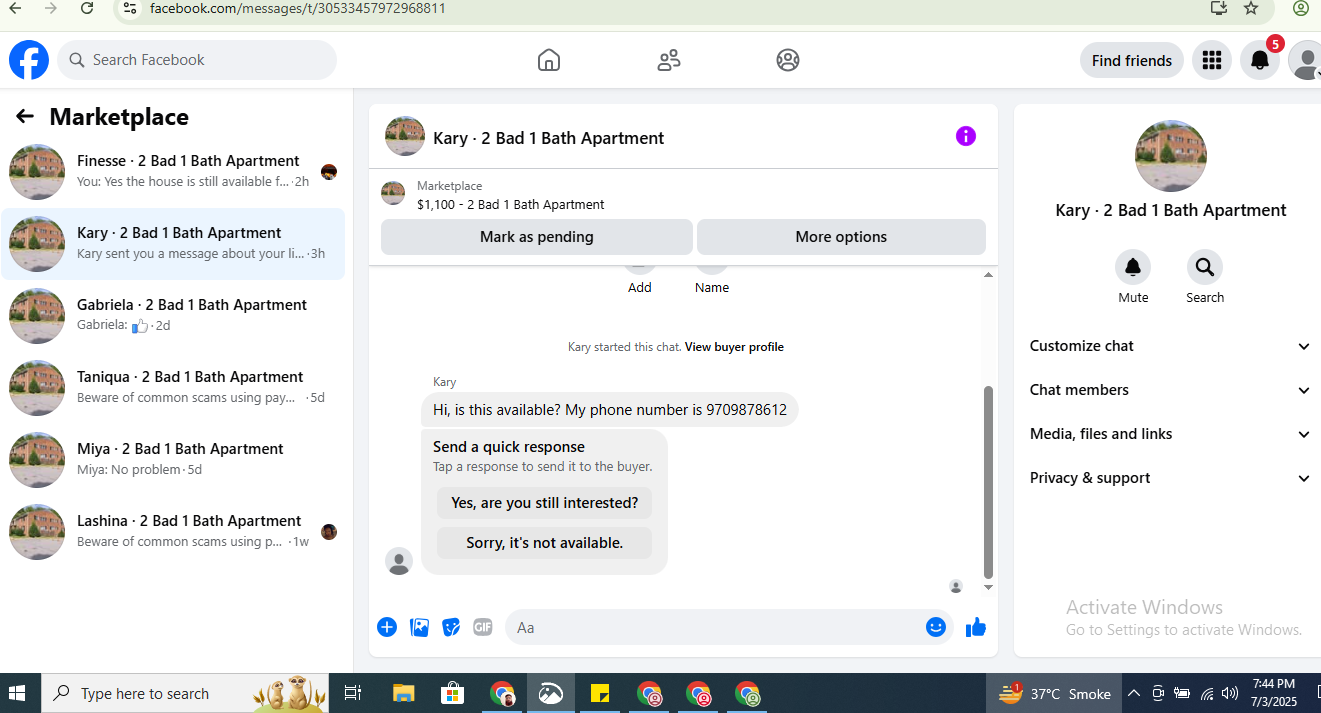This screenshot has height=713, width=1321.
Task: Open Windows Start menu
Action: 17,693
